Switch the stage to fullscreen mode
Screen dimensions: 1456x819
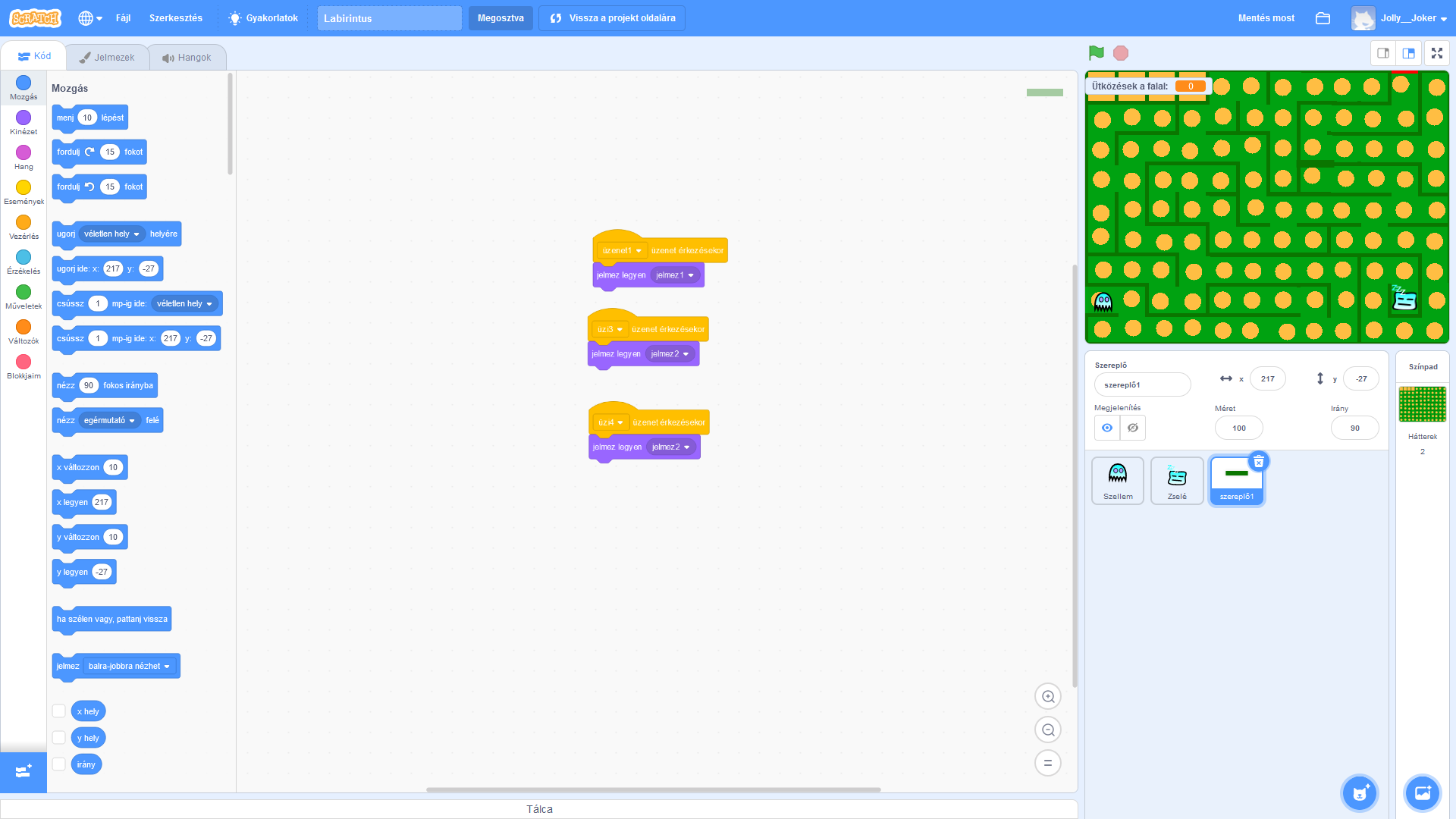pyautogui.click(x=1437, y=53)
